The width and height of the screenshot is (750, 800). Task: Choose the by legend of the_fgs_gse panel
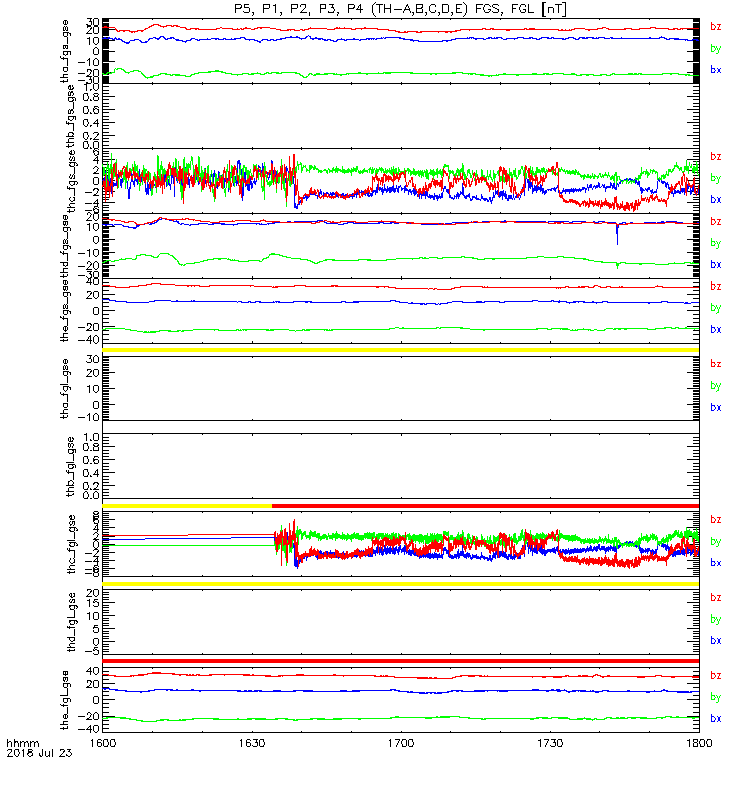(x=716, y=308)
